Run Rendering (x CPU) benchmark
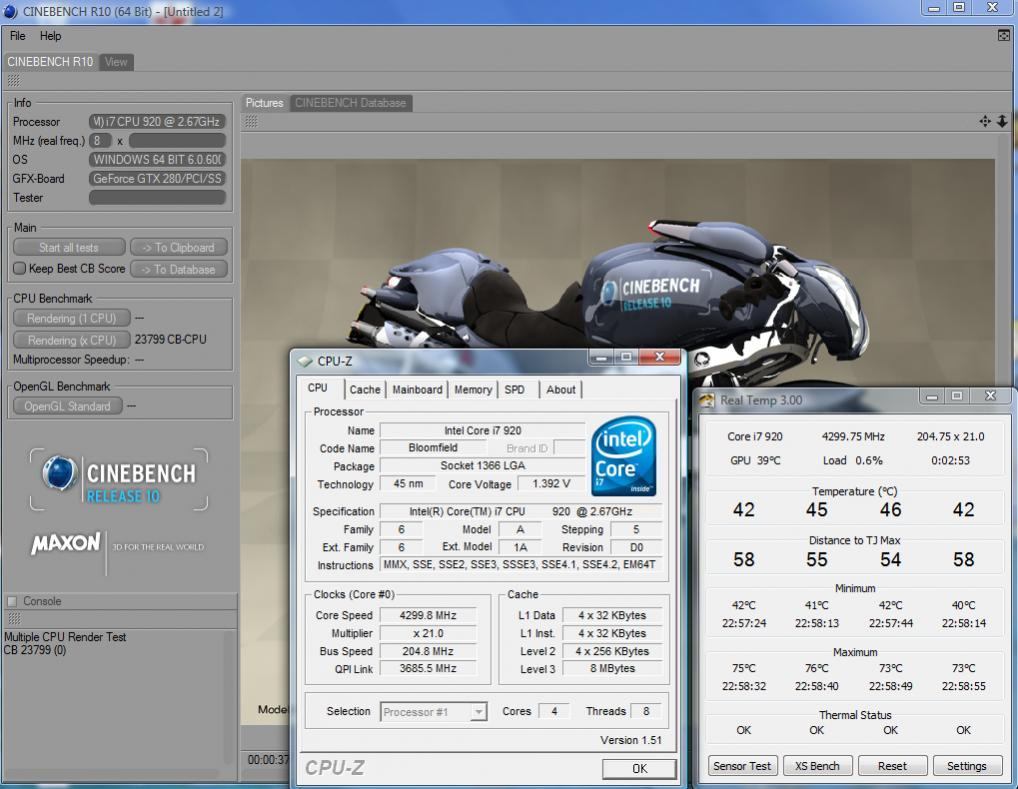Viewport: 1018px width, 789px height. click(71, 340)
